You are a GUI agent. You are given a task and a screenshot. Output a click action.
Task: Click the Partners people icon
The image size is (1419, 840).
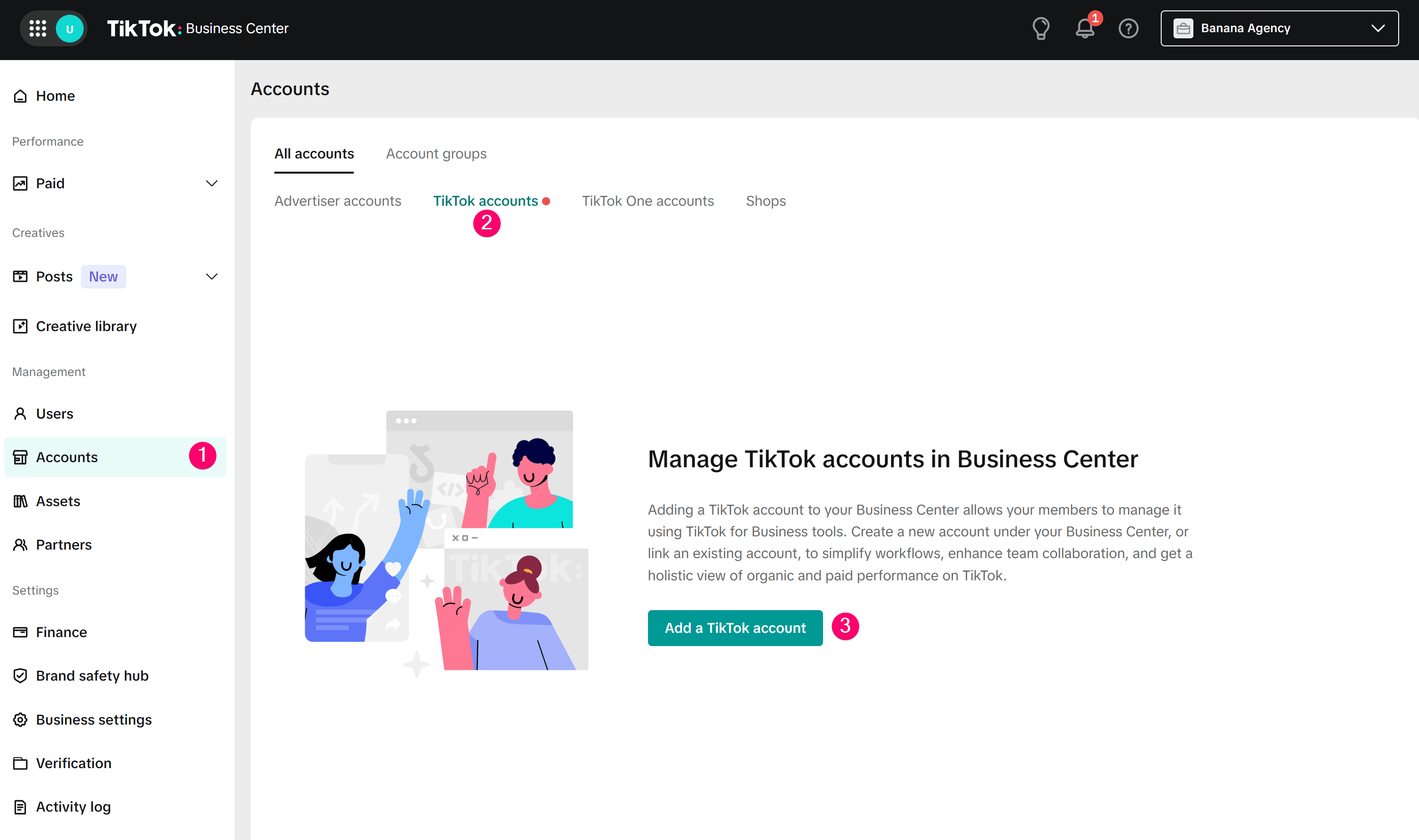pyautogui.click(x=20, y=545)
